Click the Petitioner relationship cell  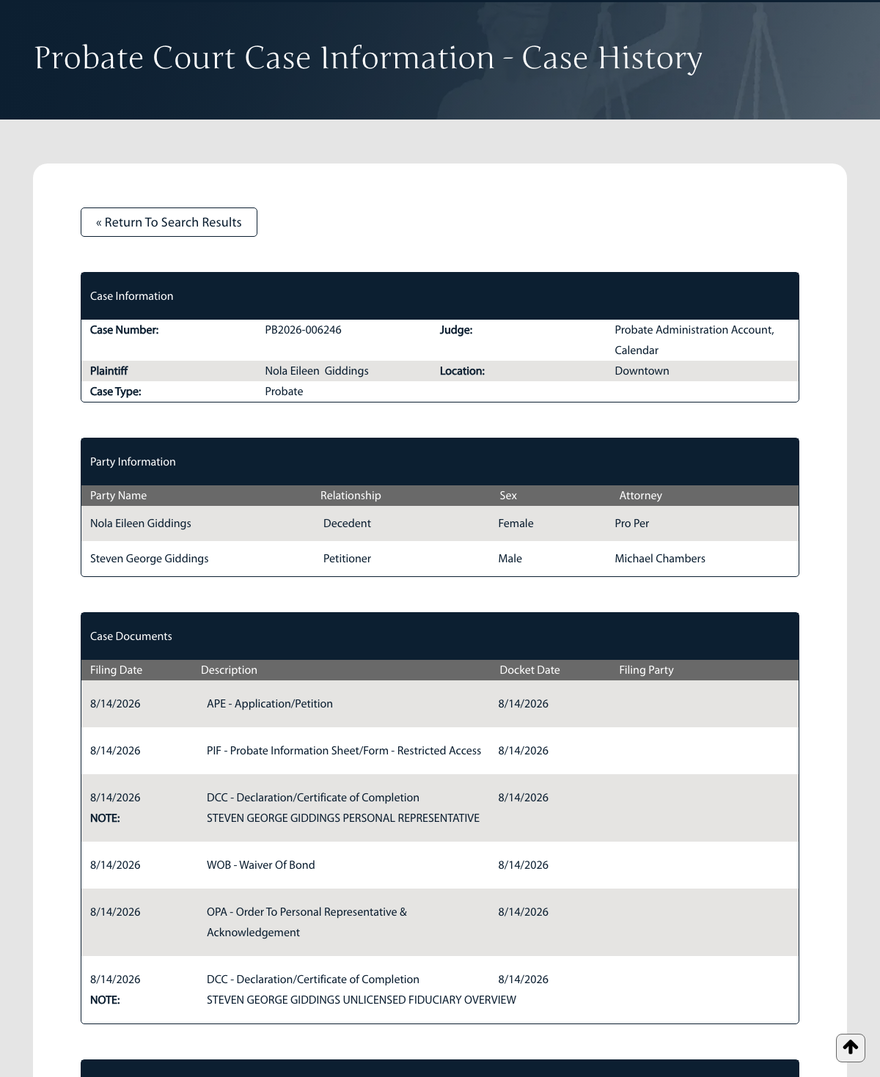pyautogui.click(x=347, y=558)
